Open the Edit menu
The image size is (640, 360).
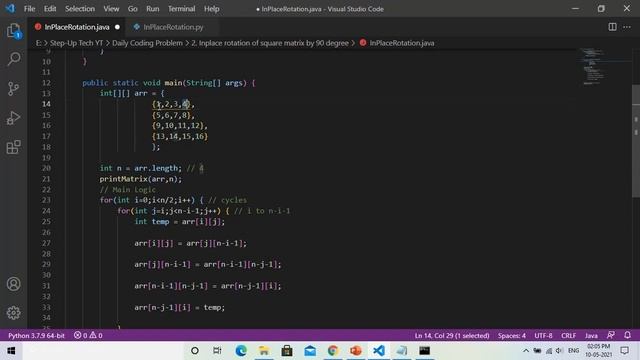[x=50, y=9]
